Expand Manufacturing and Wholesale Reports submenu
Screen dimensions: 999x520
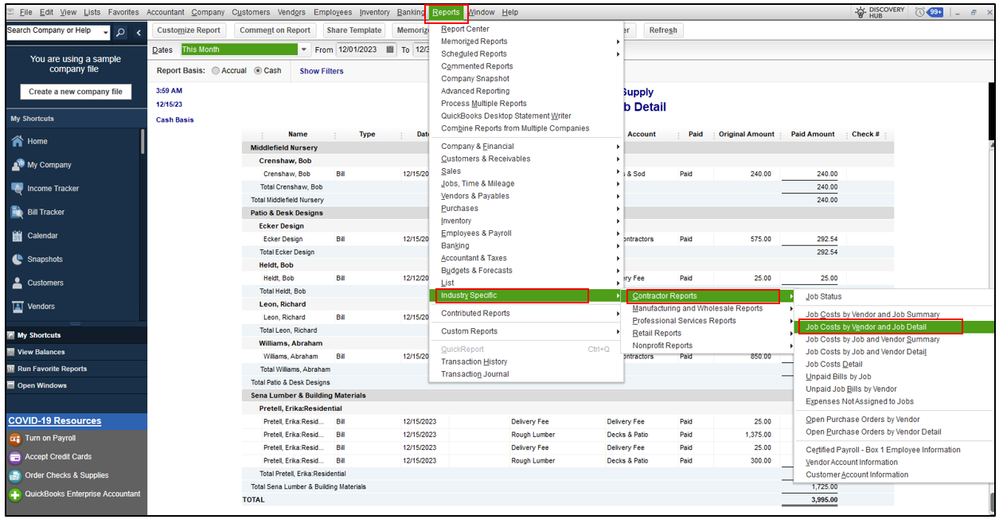(791, 308)
